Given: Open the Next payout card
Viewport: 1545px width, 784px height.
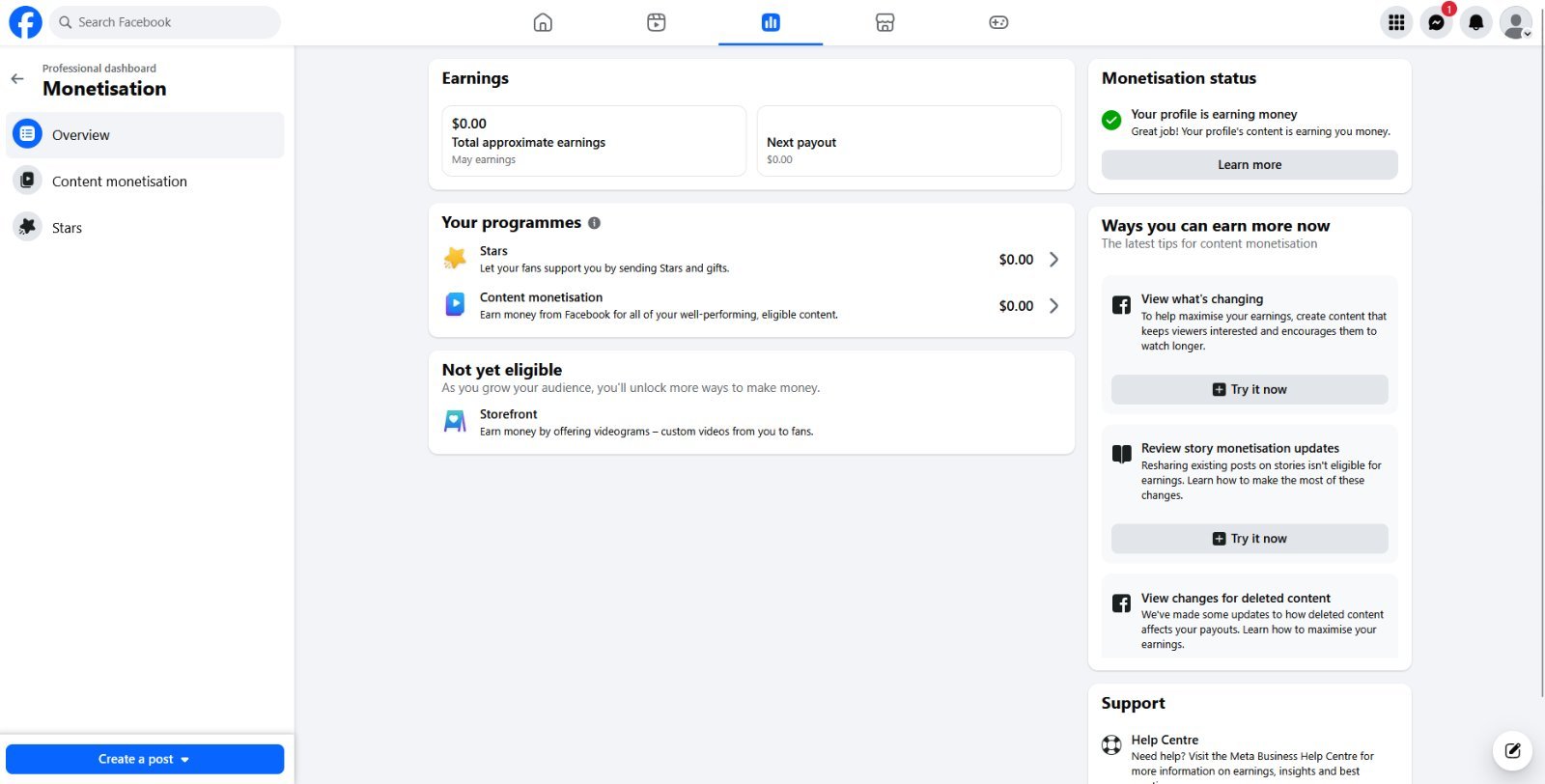Looking at the screenshot, I should [909, 141].
